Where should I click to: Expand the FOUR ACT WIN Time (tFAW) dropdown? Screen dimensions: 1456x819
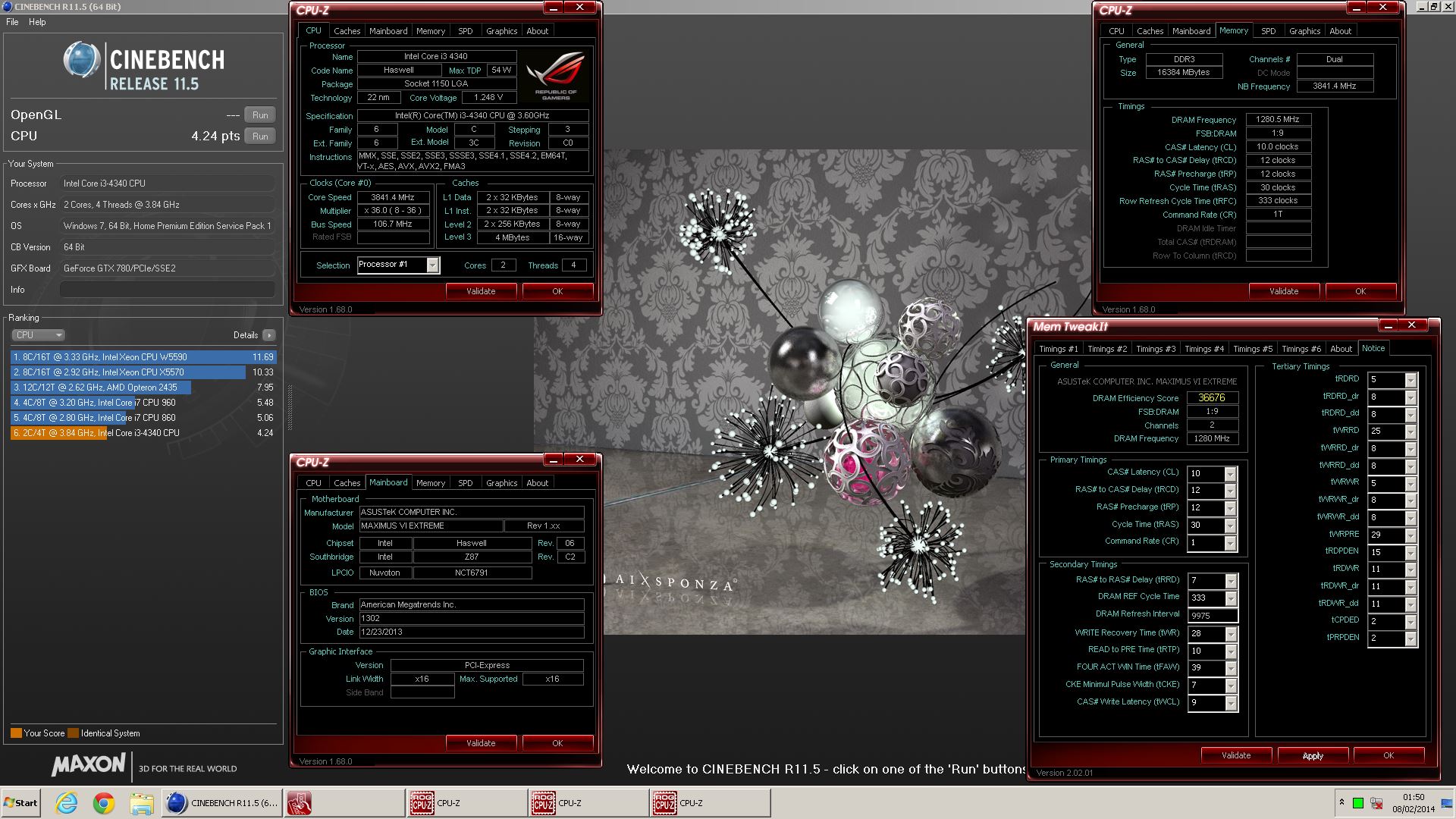[1231, 668]
